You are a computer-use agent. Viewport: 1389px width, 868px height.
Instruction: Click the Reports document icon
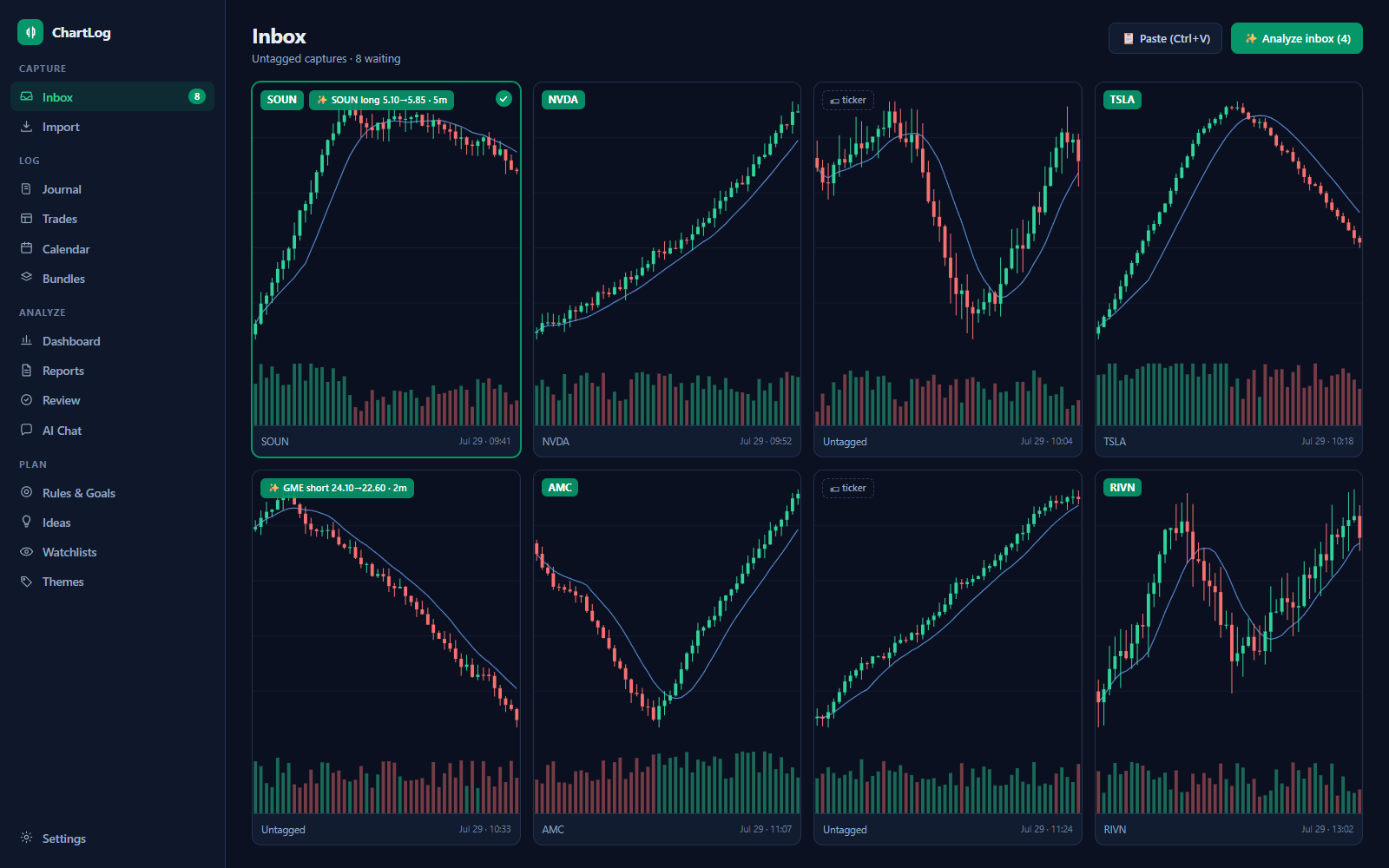pyautogui.click(x=27, y=370)
